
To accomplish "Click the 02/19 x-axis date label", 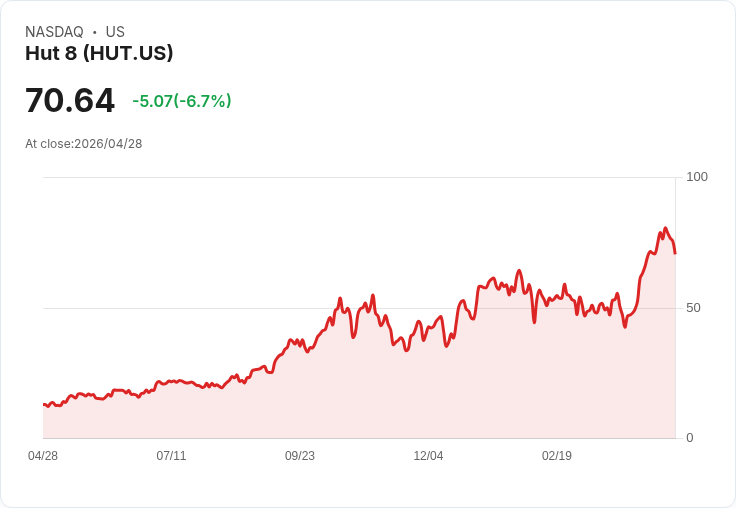I will click(x=557, y=456).
